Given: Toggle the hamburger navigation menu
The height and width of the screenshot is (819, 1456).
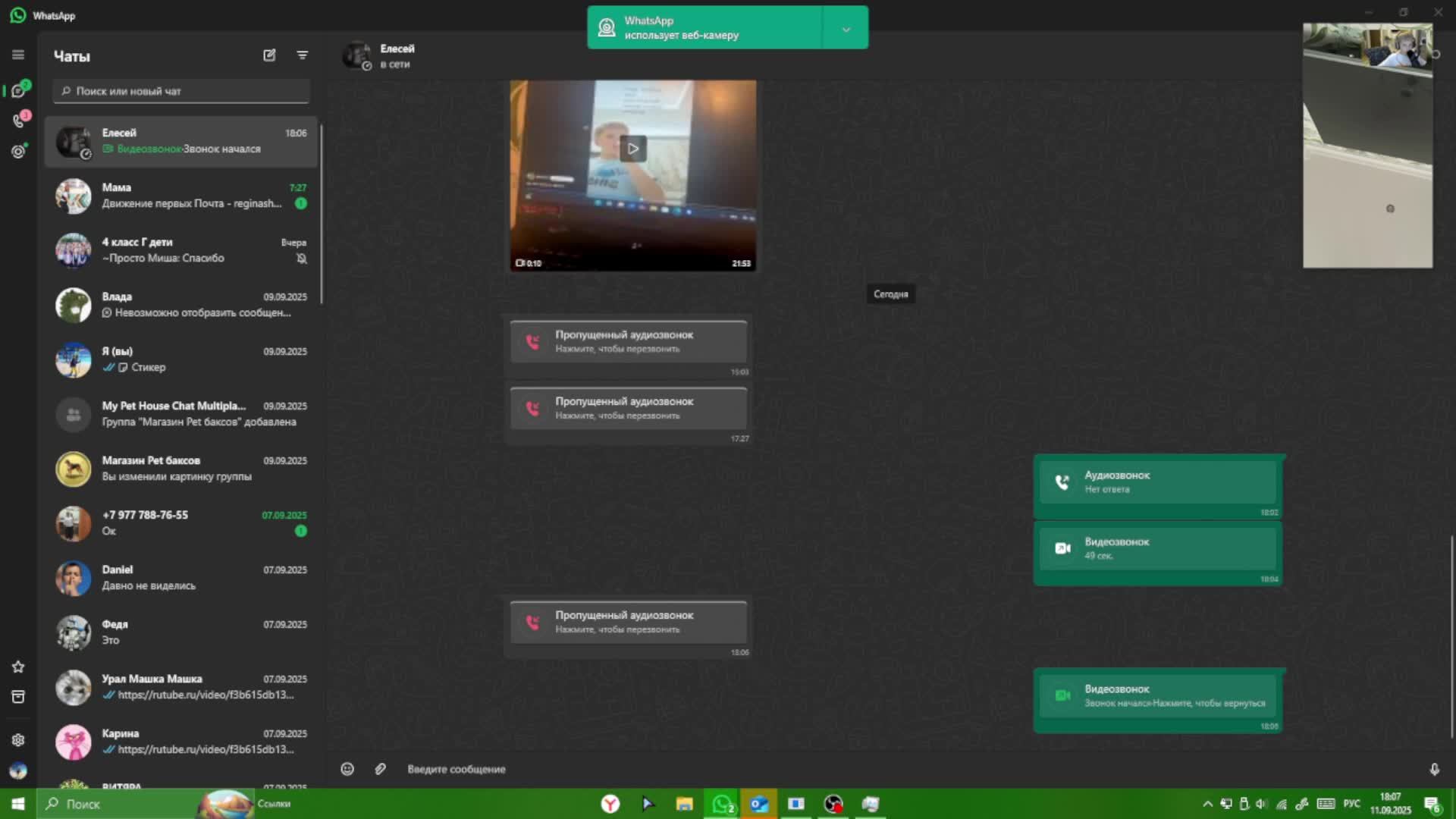Looking at the screenshot, I should pyautogui.click(x=18, y=55).
